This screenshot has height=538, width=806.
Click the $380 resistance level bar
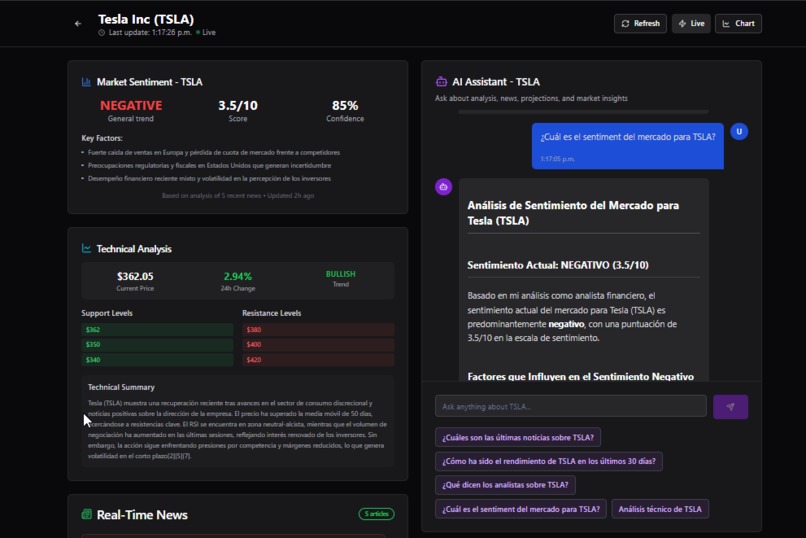318,329
